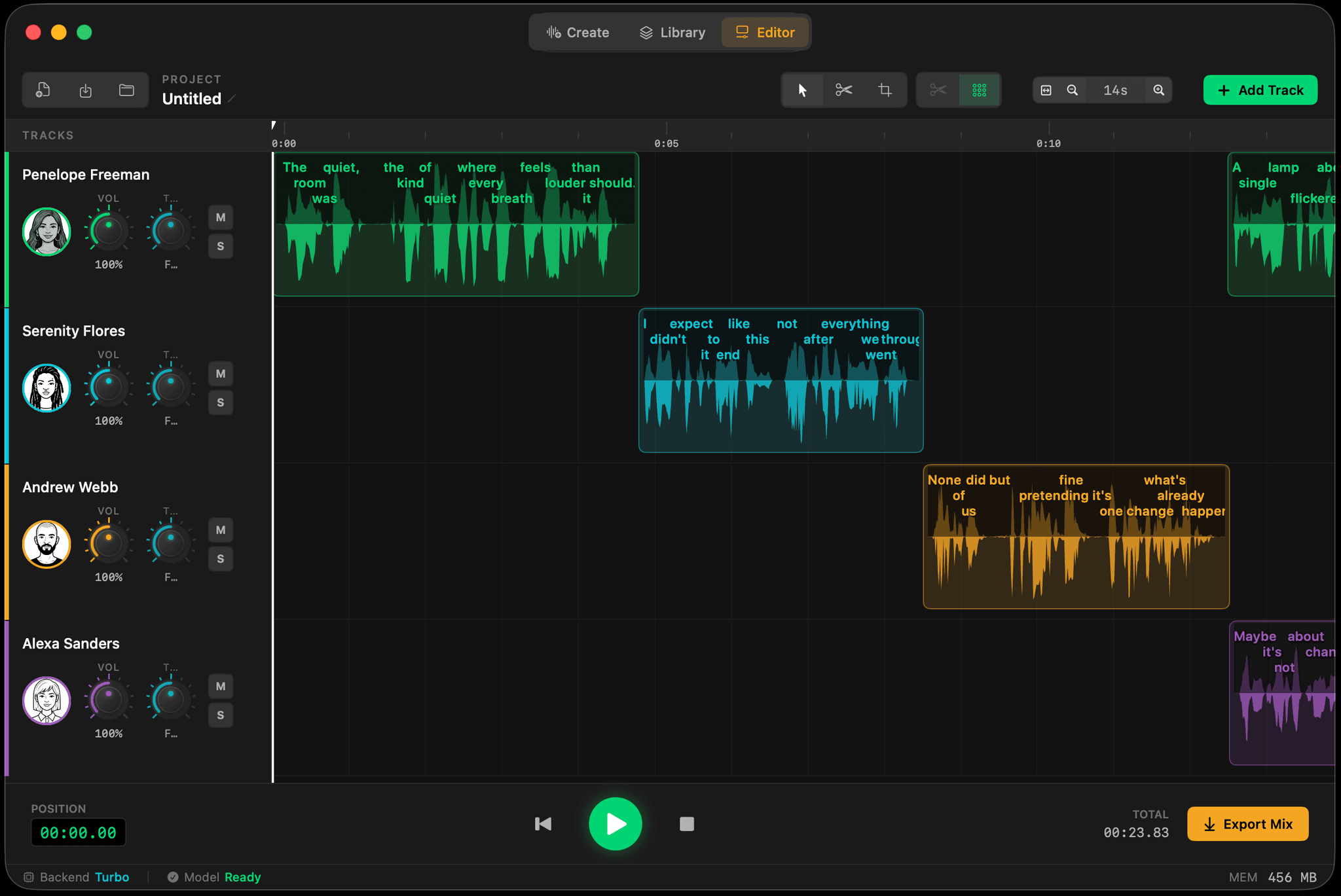Switch to the Library tab
The height and width of the screenshot is (896, 1341).
tap(672, 31)
